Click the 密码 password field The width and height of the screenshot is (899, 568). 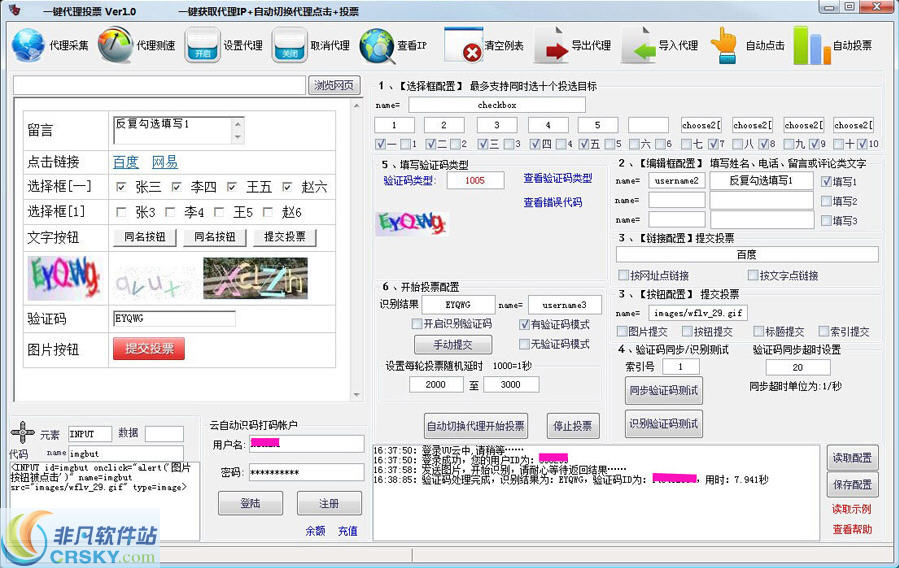tap(306, 472)
